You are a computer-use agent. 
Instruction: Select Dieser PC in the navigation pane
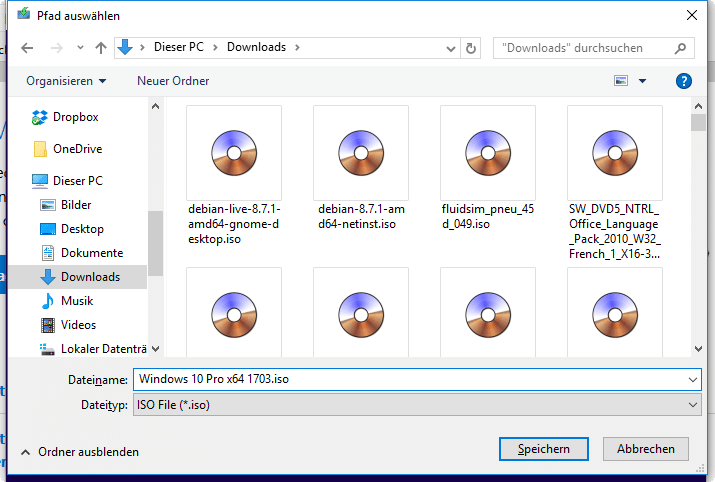(x=78, y=181)
